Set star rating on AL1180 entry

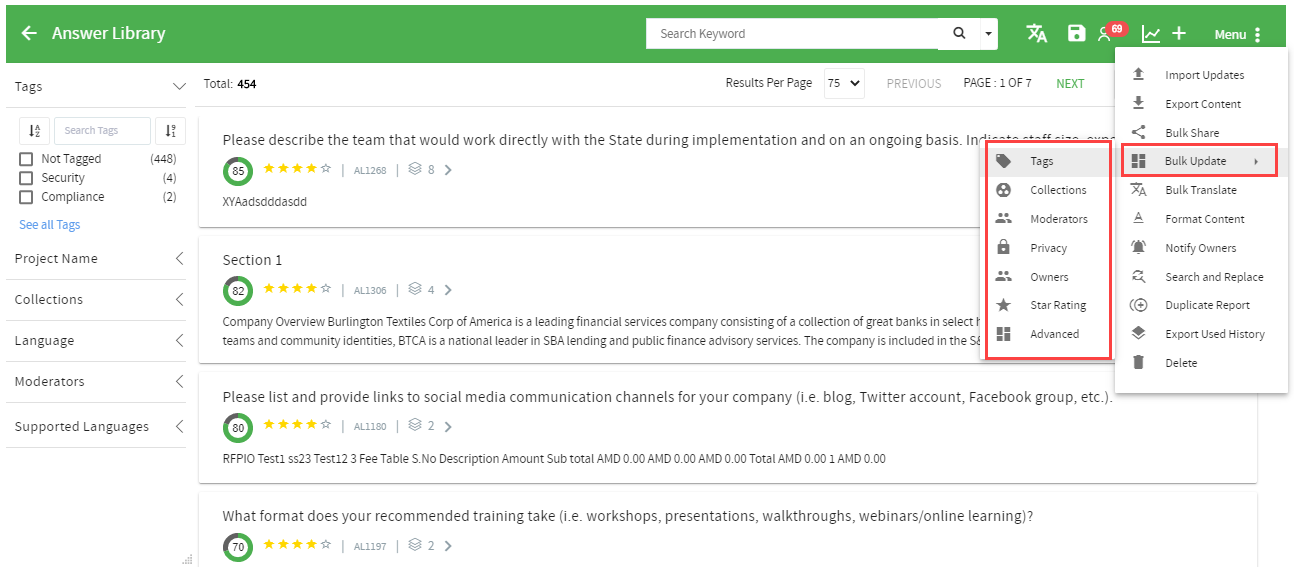pyautogui.click(x=297, y=425)
